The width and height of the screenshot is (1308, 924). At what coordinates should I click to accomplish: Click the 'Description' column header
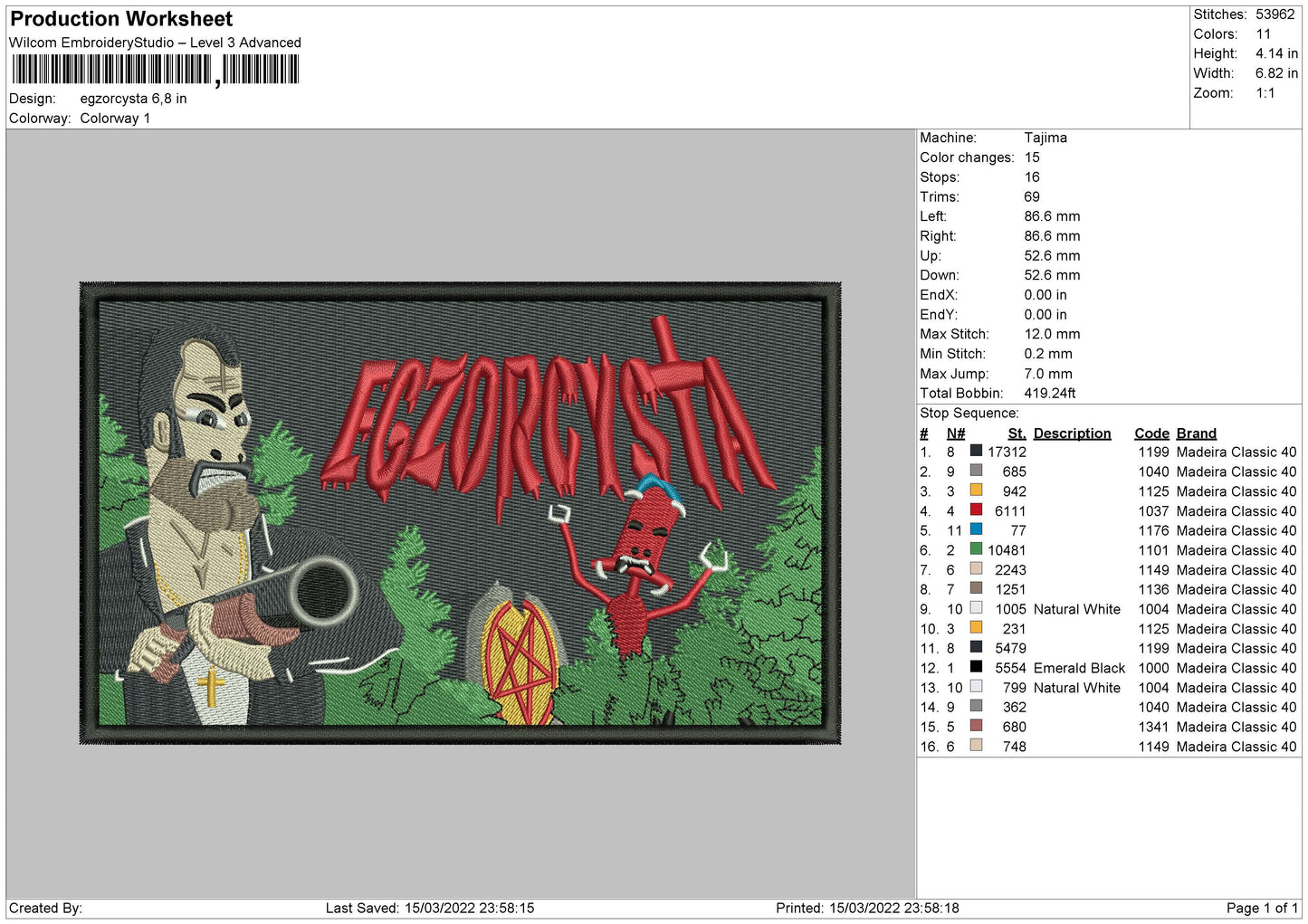click(1072, 433)
